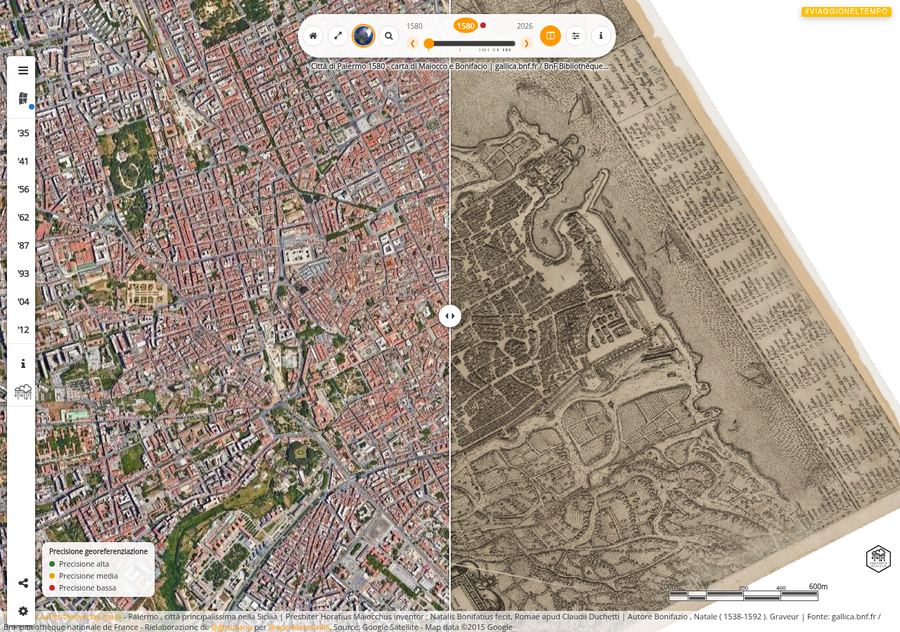Click the 2026 end year label
This screenshot has height=632, width=900.
tap(525, 26)
